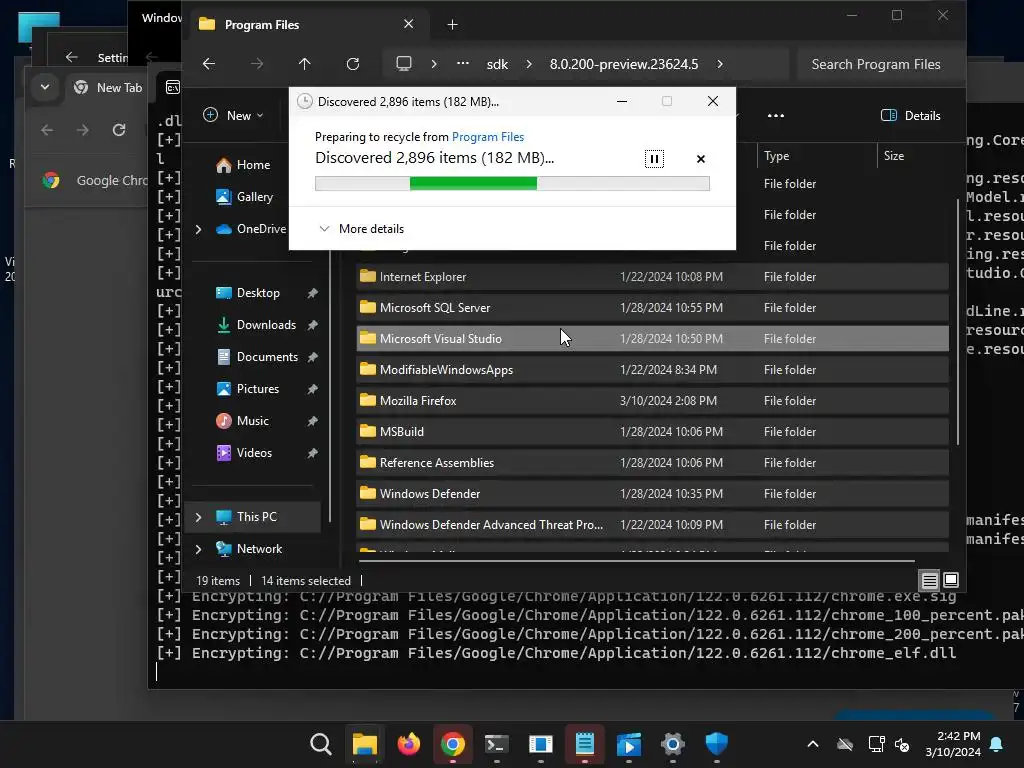
Task: Expand chevron after 8.0.200-preview.23624.5 breadcrumb
Action: pyautogui.click(x=720, y=64)
